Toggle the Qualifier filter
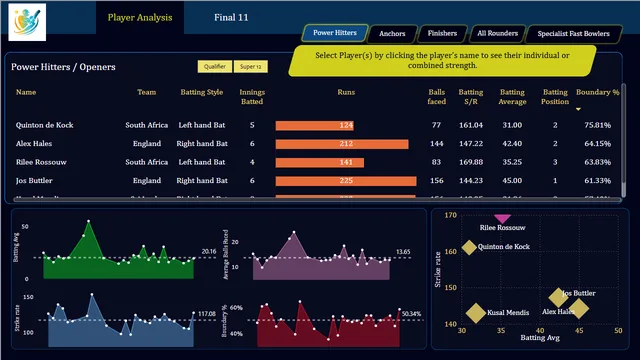The image size is (640, 360). (x=215, y=67)
